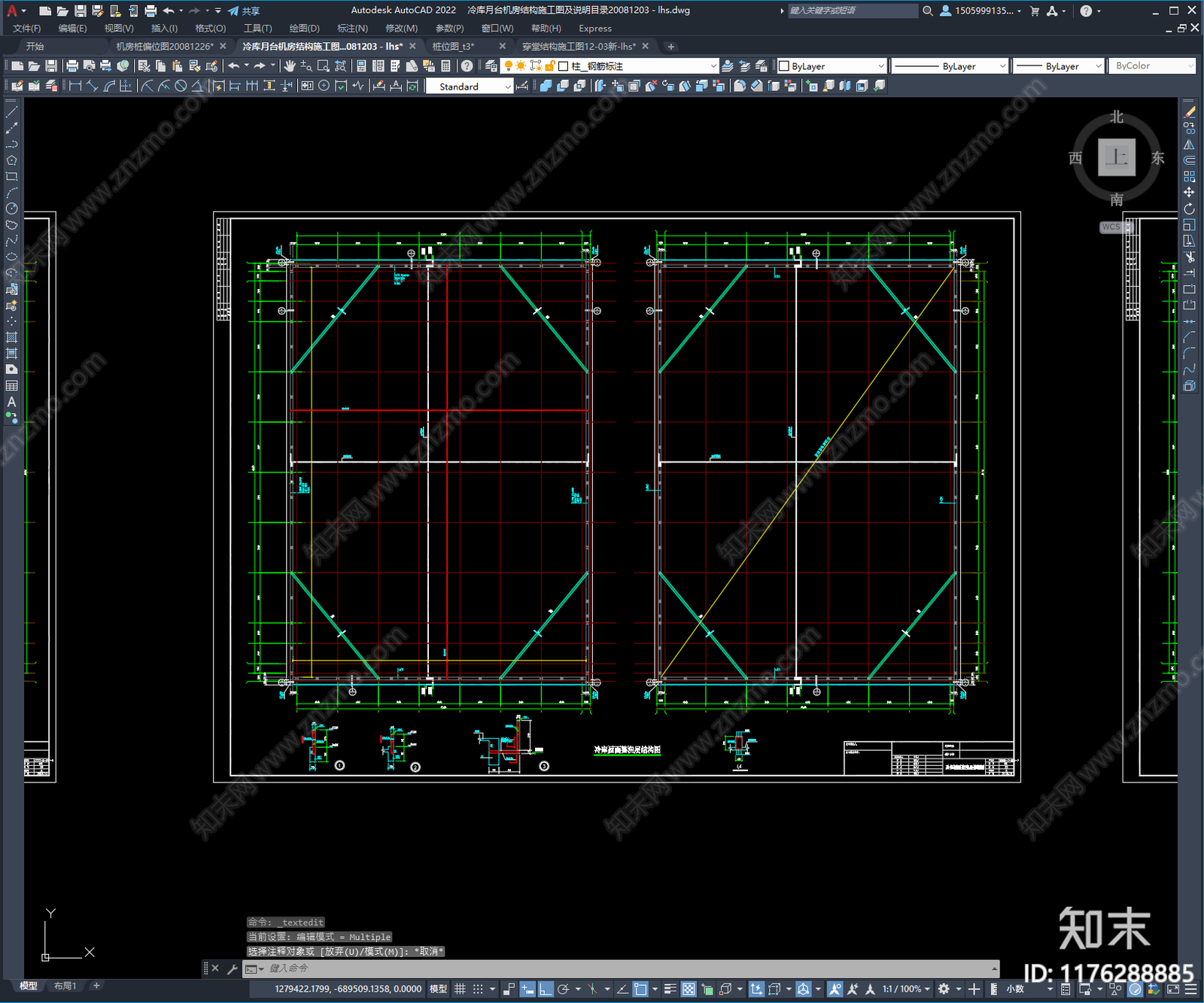Select the Polygon draw tool
The image size is (1204, 1003).
pyautogui.click(x=11, y=160)
